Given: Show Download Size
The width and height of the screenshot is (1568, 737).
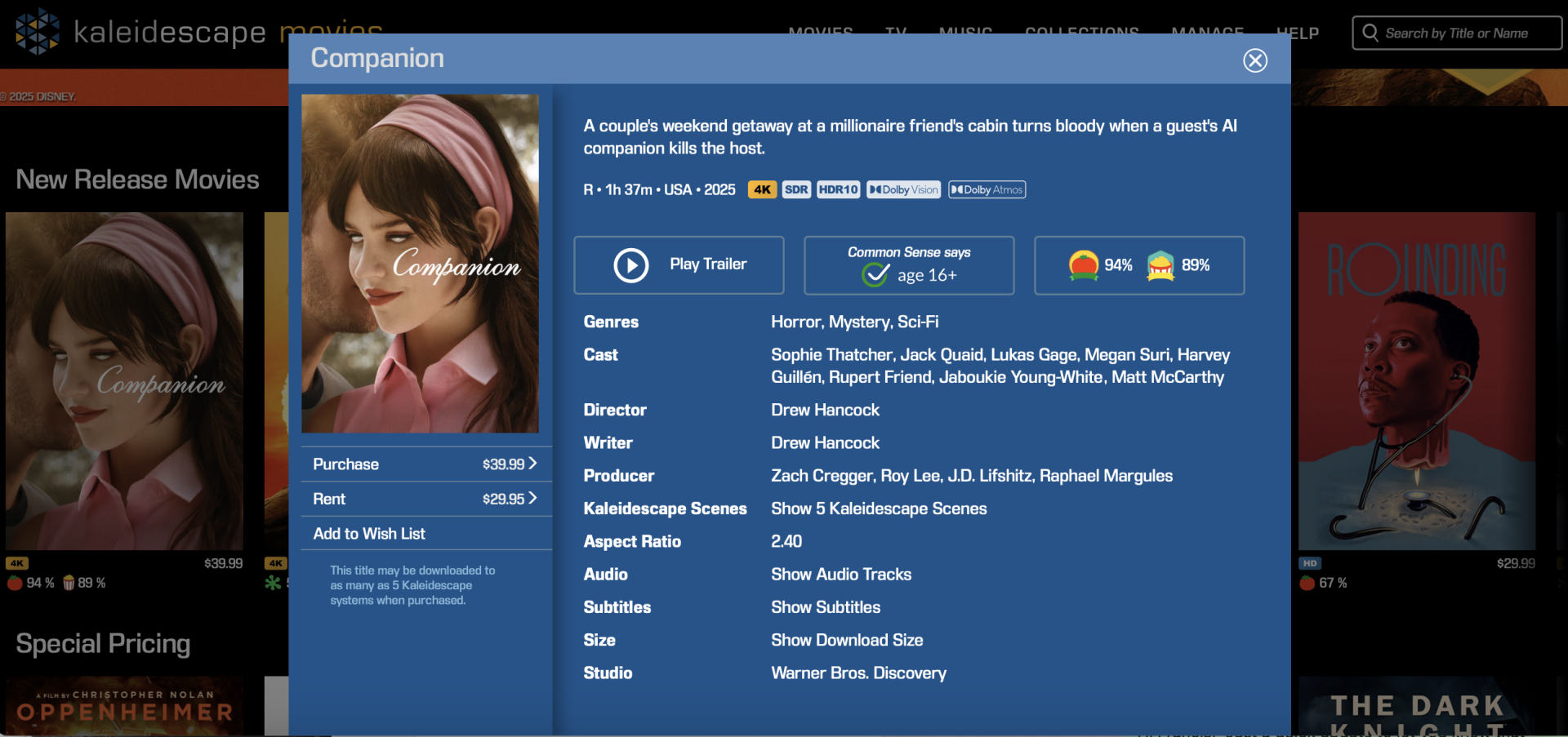Looking at the screenshot, I should (847, 640).
